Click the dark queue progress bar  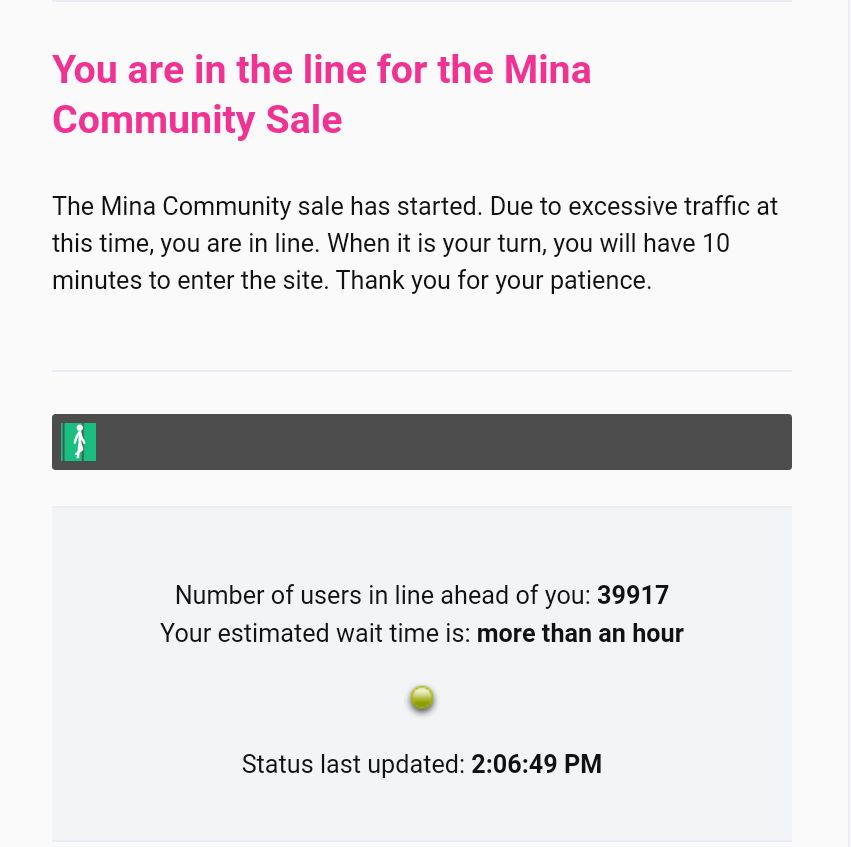click(422, 442)
